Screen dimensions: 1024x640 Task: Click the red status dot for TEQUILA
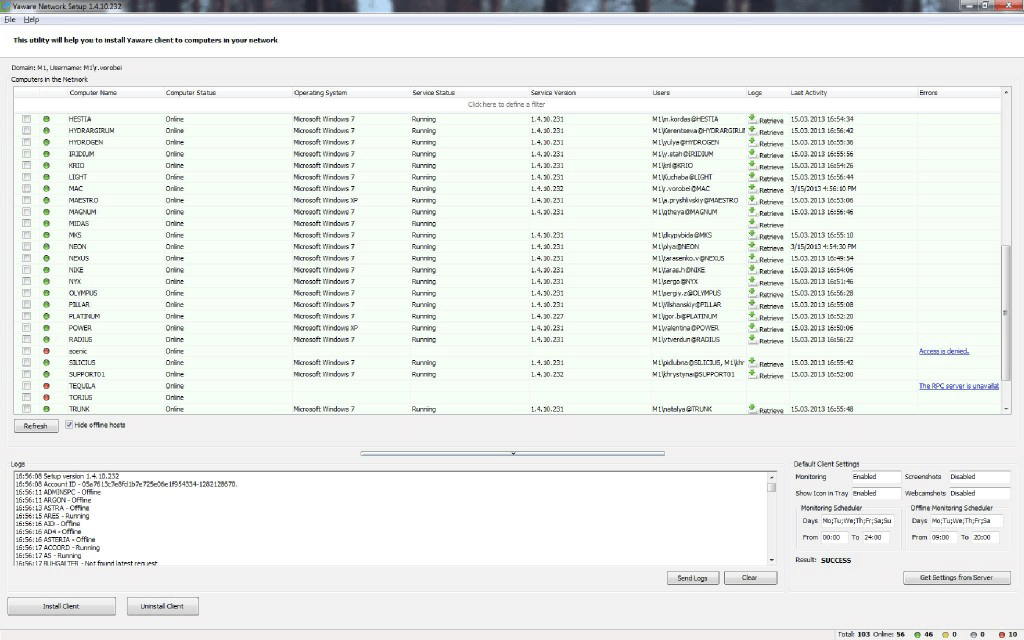(x=46, y=386)
